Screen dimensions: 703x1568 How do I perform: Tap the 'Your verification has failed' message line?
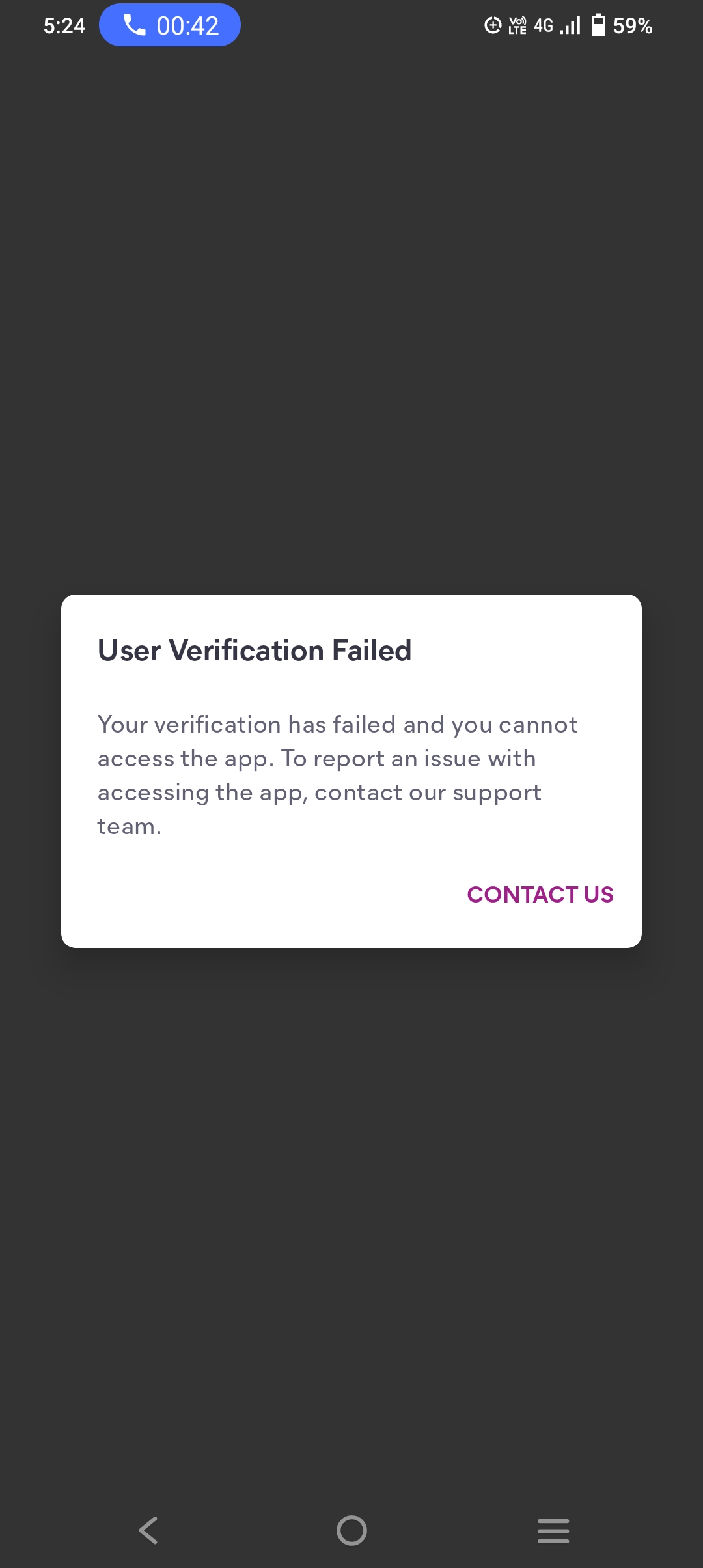pos(337,725)
